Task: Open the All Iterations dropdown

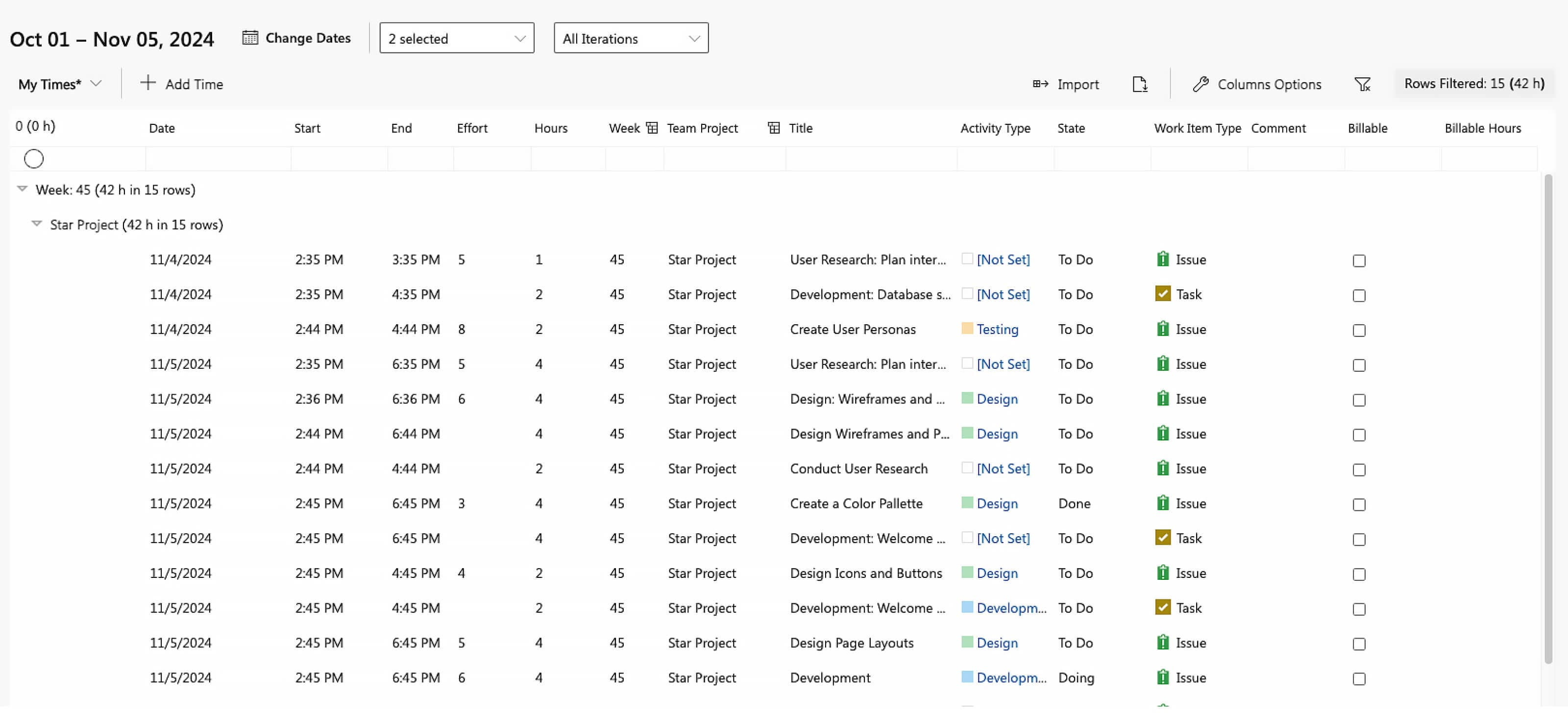Action: pos(631,38)
